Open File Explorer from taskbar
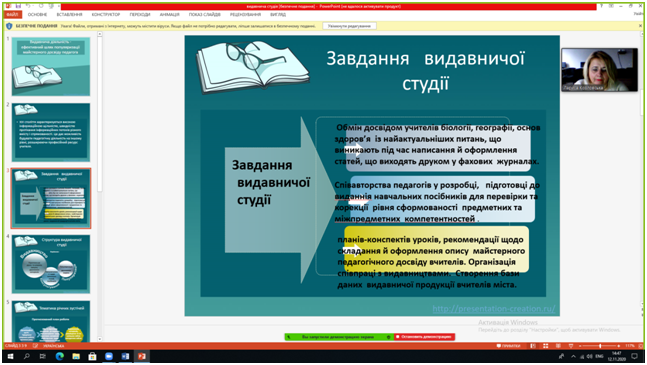The width and height of the screenshot is (647, 365). coord(76,356)
